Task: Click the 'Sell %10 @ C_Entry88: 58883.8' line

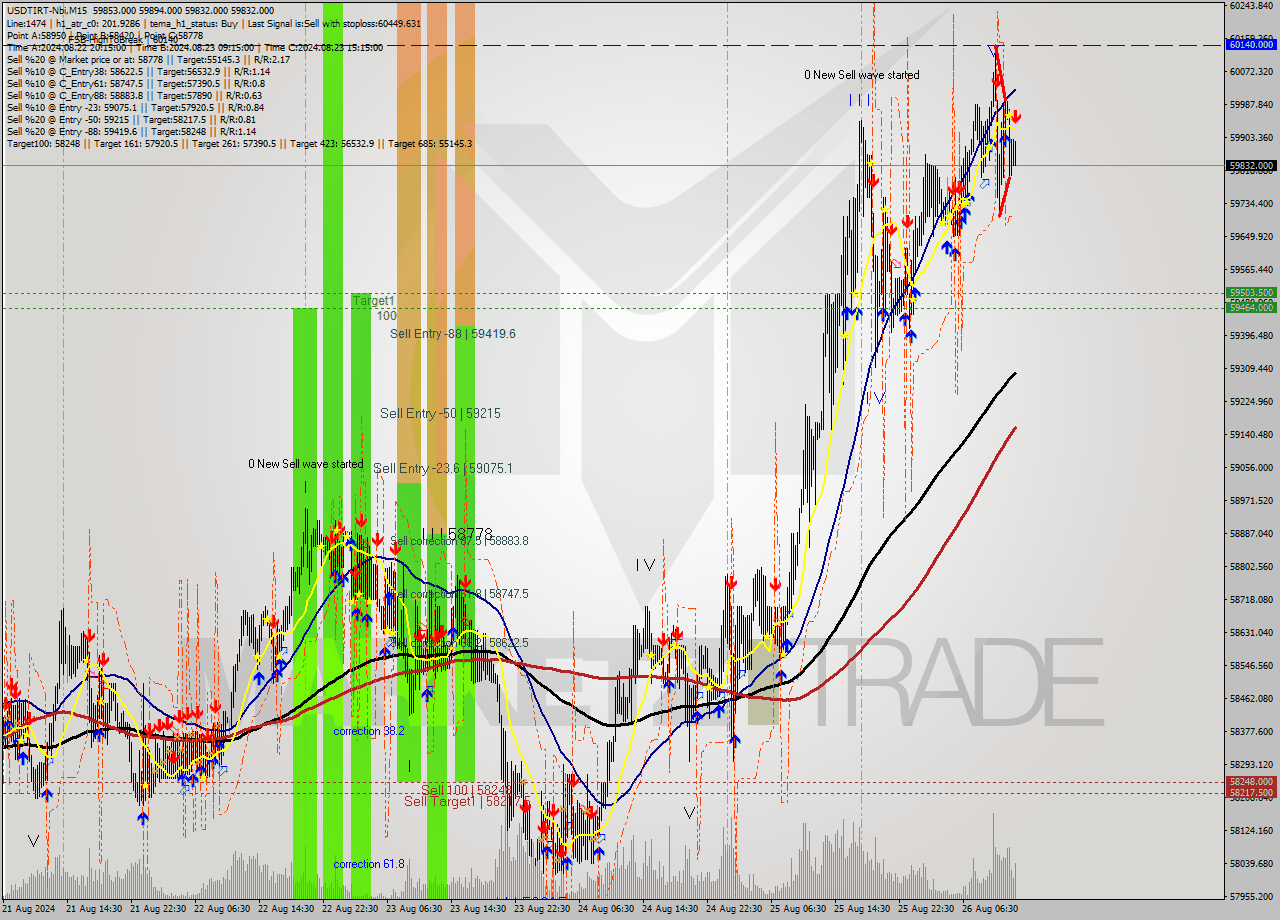Action: point(135,95)
